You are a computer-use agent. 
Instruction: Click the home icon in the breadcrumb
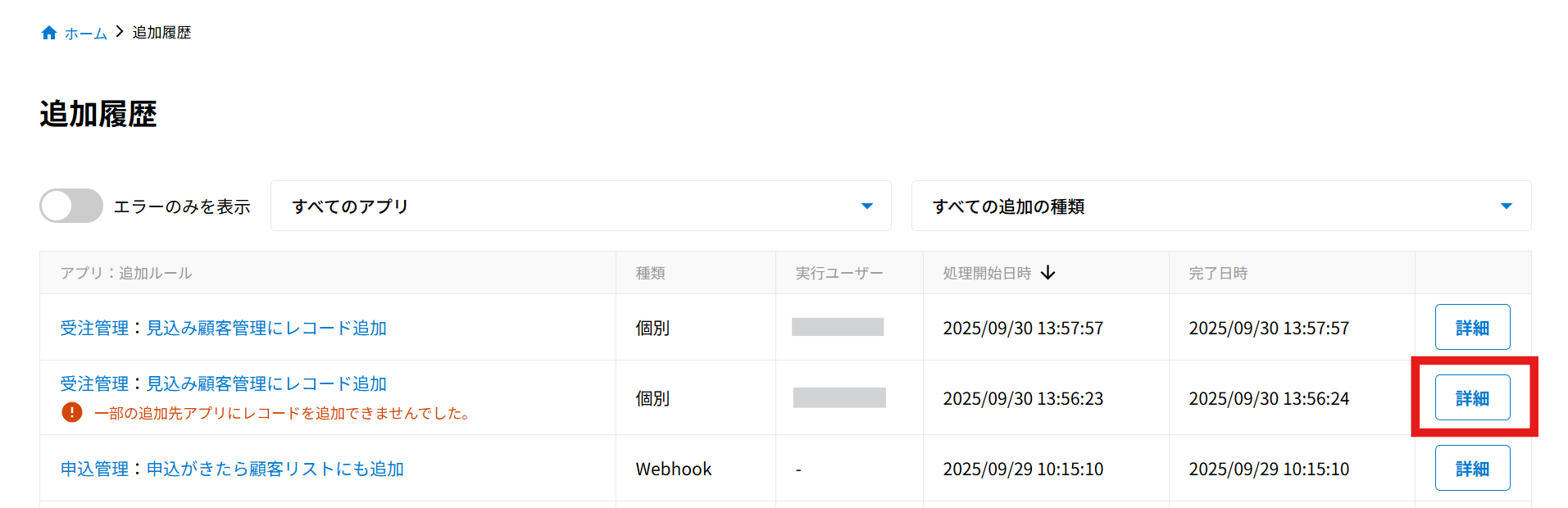pos(49,33)
